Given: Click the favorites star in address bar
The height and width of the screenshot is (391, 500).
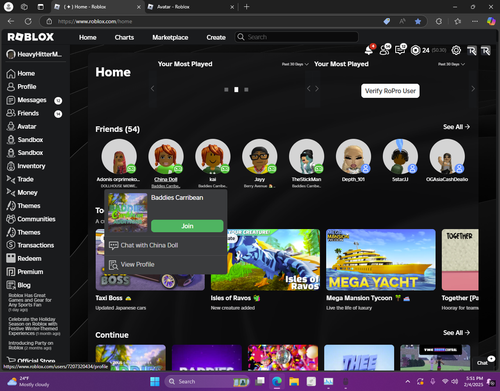Looking at the screenshot, I should point(418,21).
